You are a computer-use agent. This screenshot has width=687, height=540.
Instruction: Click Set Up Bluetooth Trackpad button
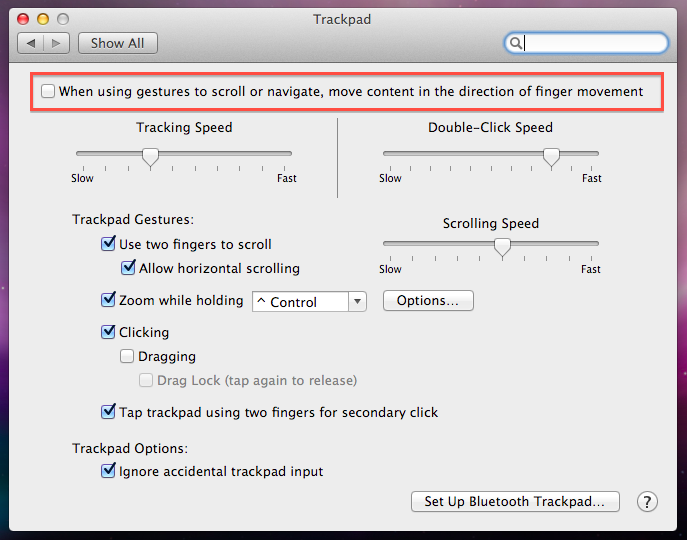point(515,502)
